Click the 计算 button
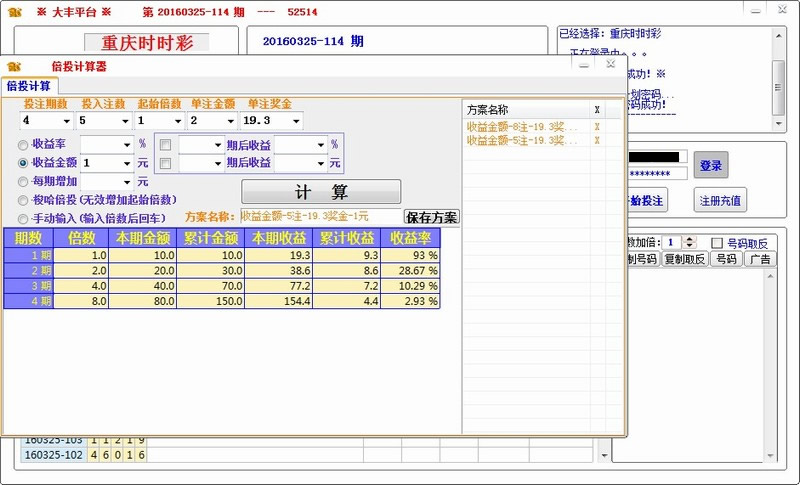The height and width of the screenshot is (485, 800). click(x=321, y=192)
